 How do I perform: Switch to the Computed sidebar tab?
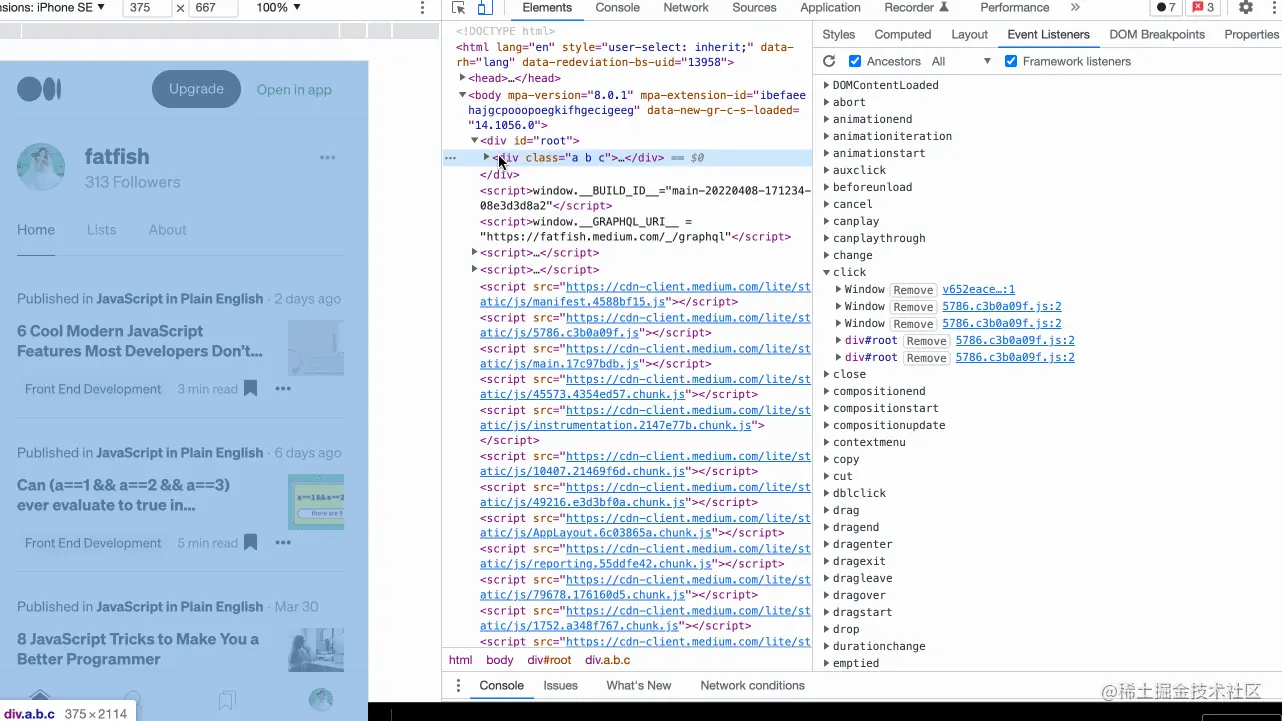click(x=902, y=34)
